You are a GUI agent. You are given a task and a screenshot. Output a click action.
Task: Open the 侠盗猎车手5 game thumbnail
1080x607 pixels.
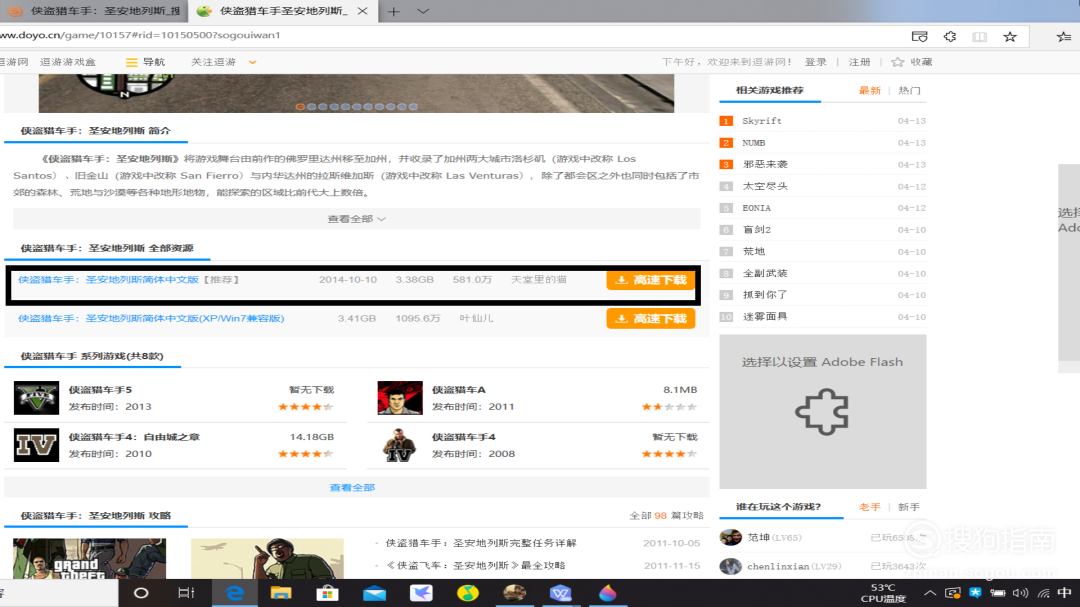[37, 398]
